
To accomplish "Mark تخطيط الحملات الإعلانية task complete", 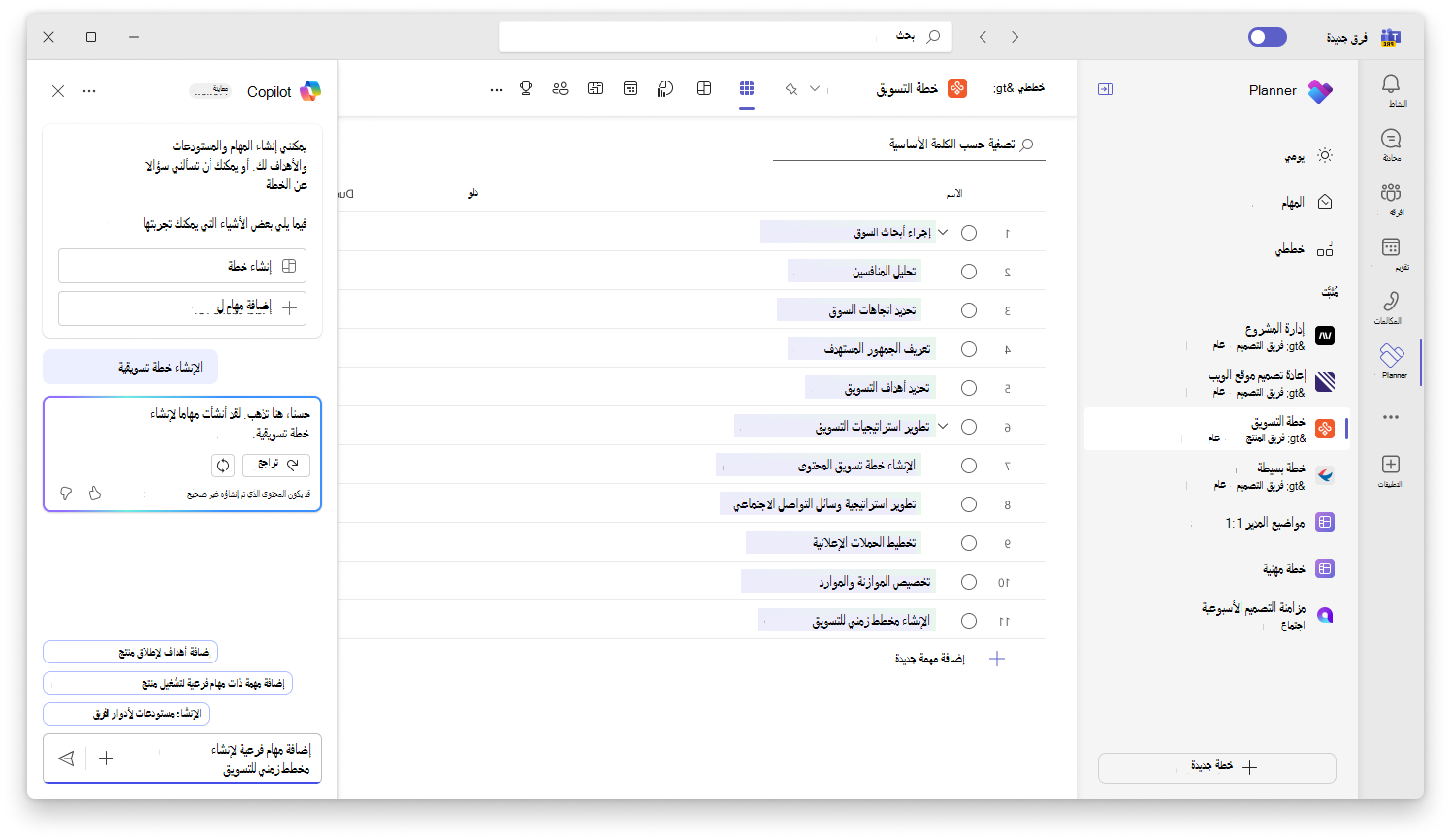I will tap(969, 543).
